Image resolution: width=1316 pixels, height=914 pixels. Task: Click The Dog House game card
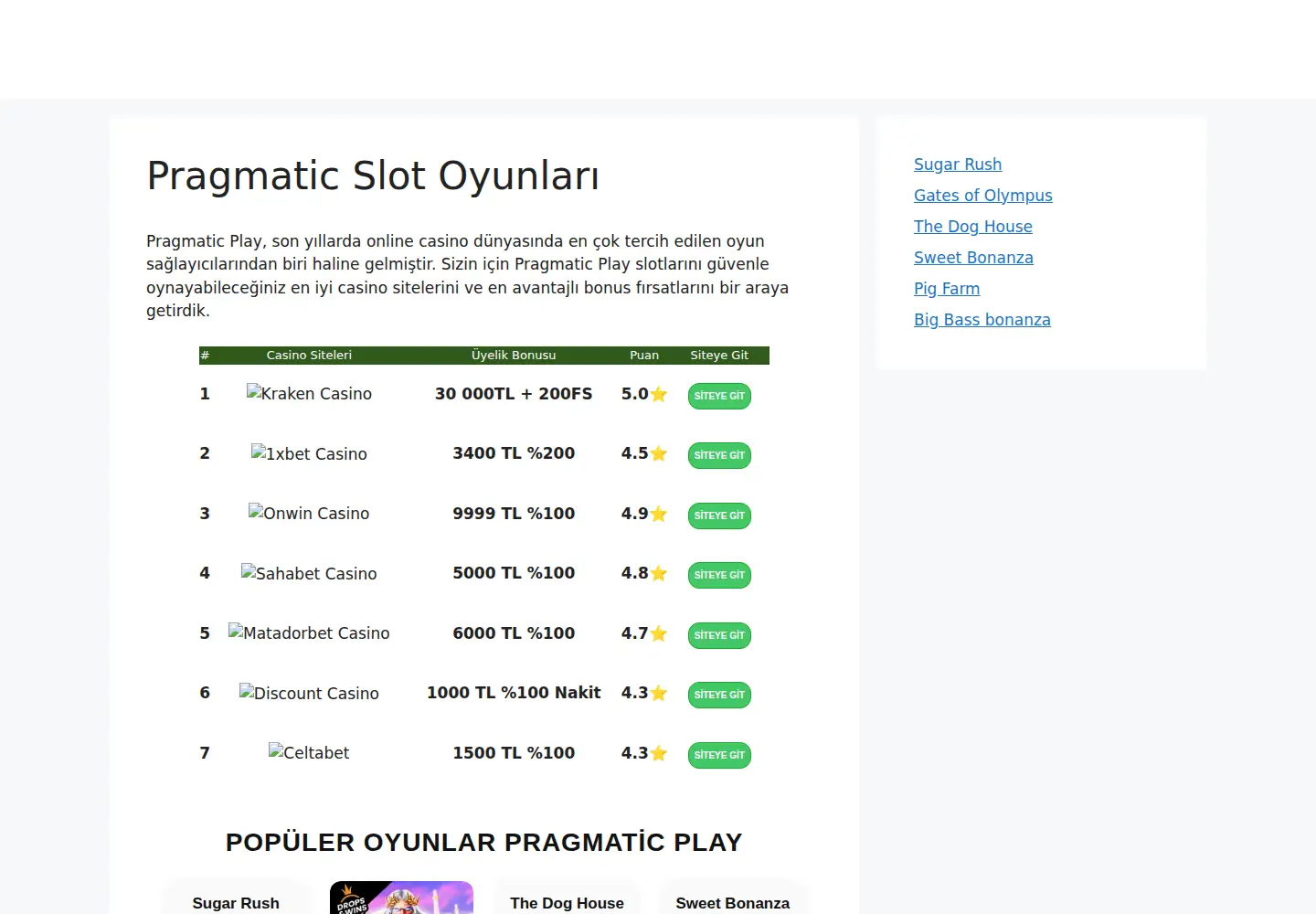(x=567, y=899)
